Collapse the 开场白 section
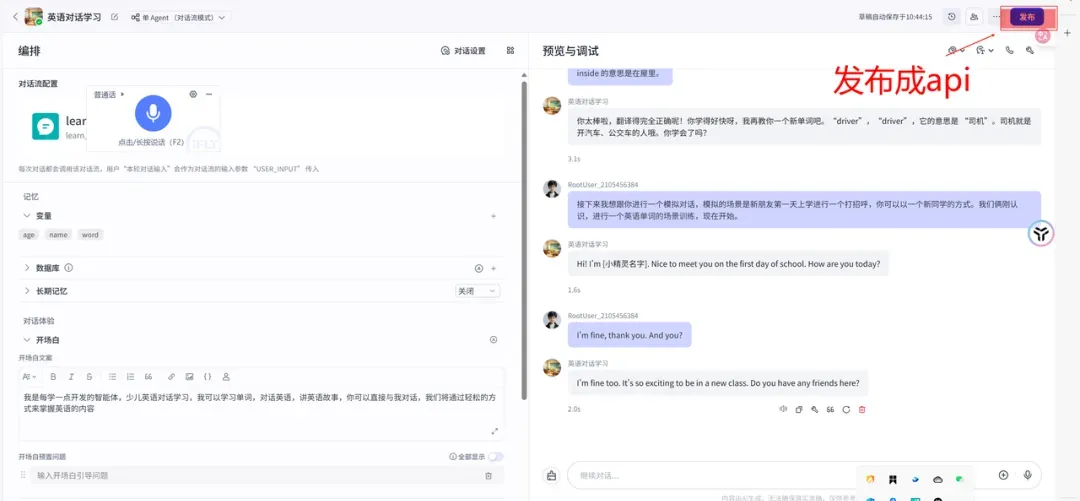 coord(27,340)
